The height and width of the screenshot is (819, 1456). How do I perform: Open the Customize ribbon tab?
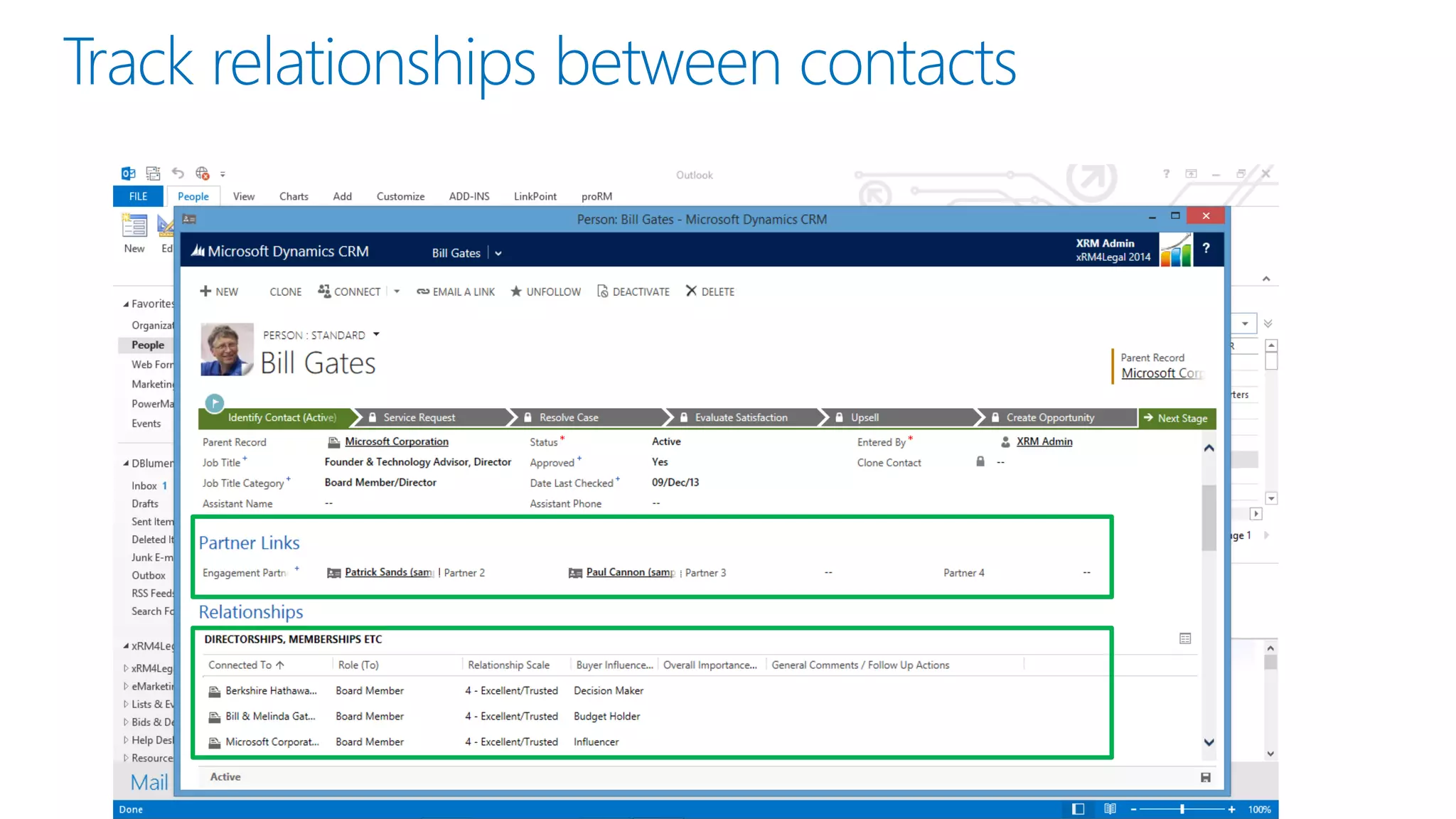(x=400, y=196)
